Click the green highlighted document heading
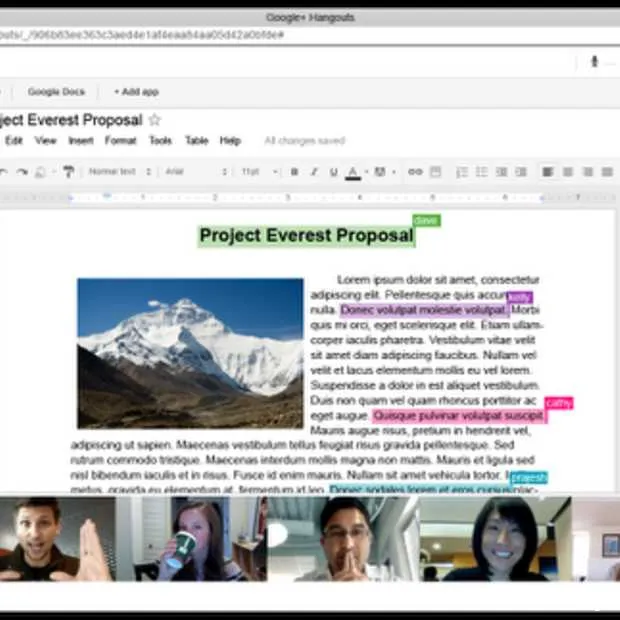The width and height of the screenshot is (620, 620). click(x=306, y=236)
